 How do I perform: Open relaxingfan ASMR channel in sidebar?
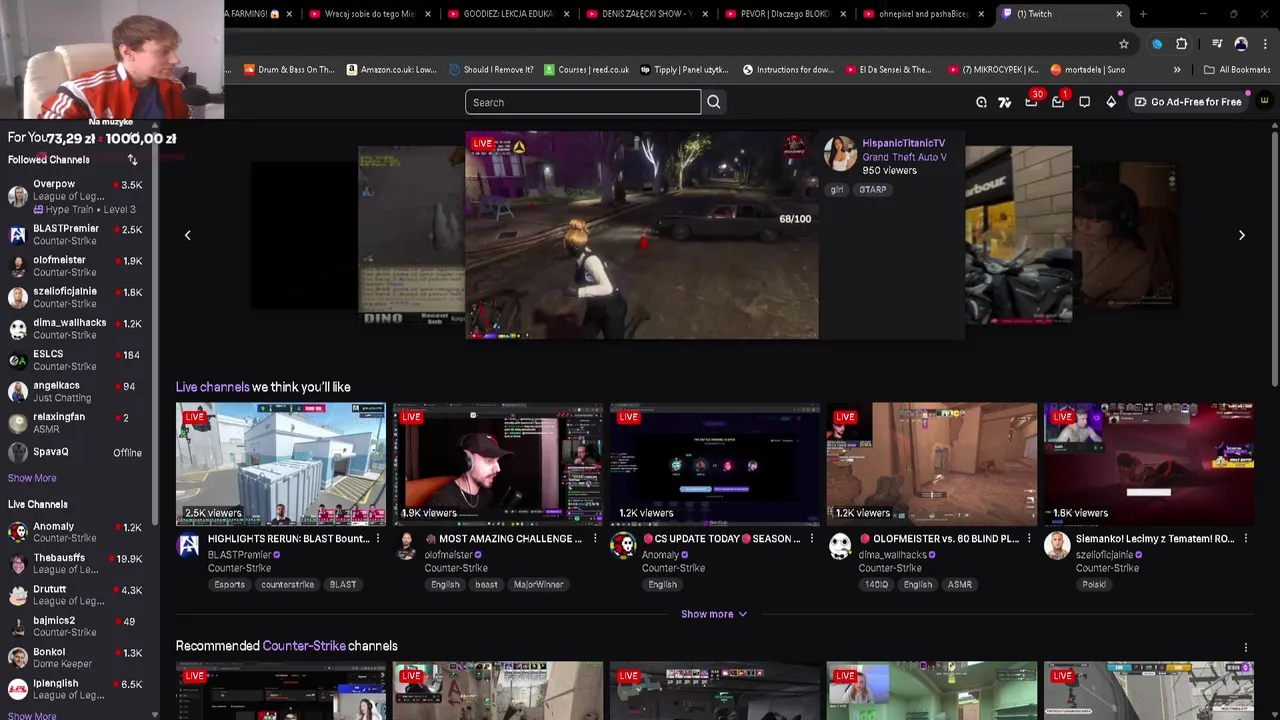point(76,423)
